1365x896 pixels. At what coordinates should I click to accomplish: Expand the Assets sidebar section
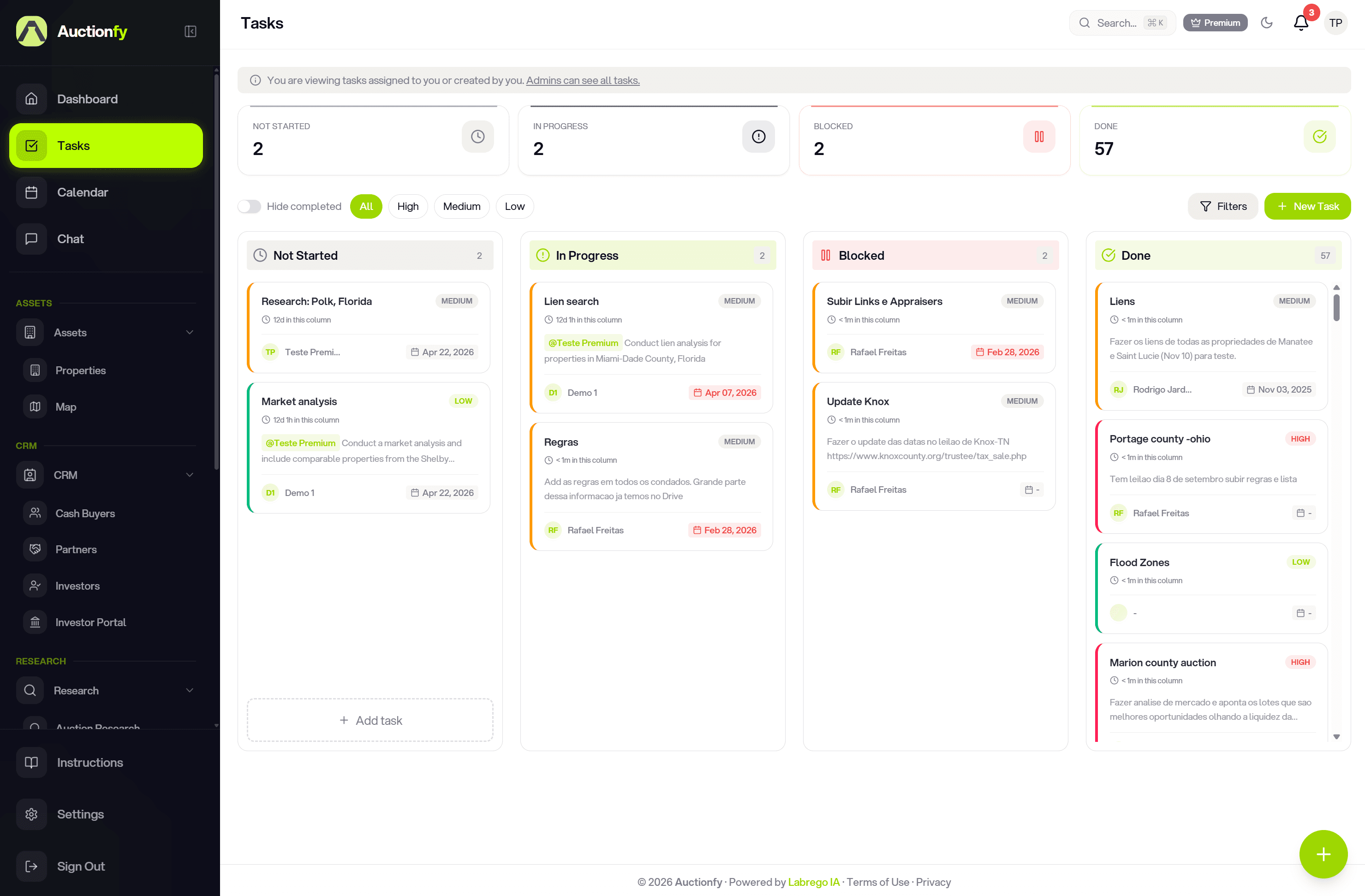point(189,332)
